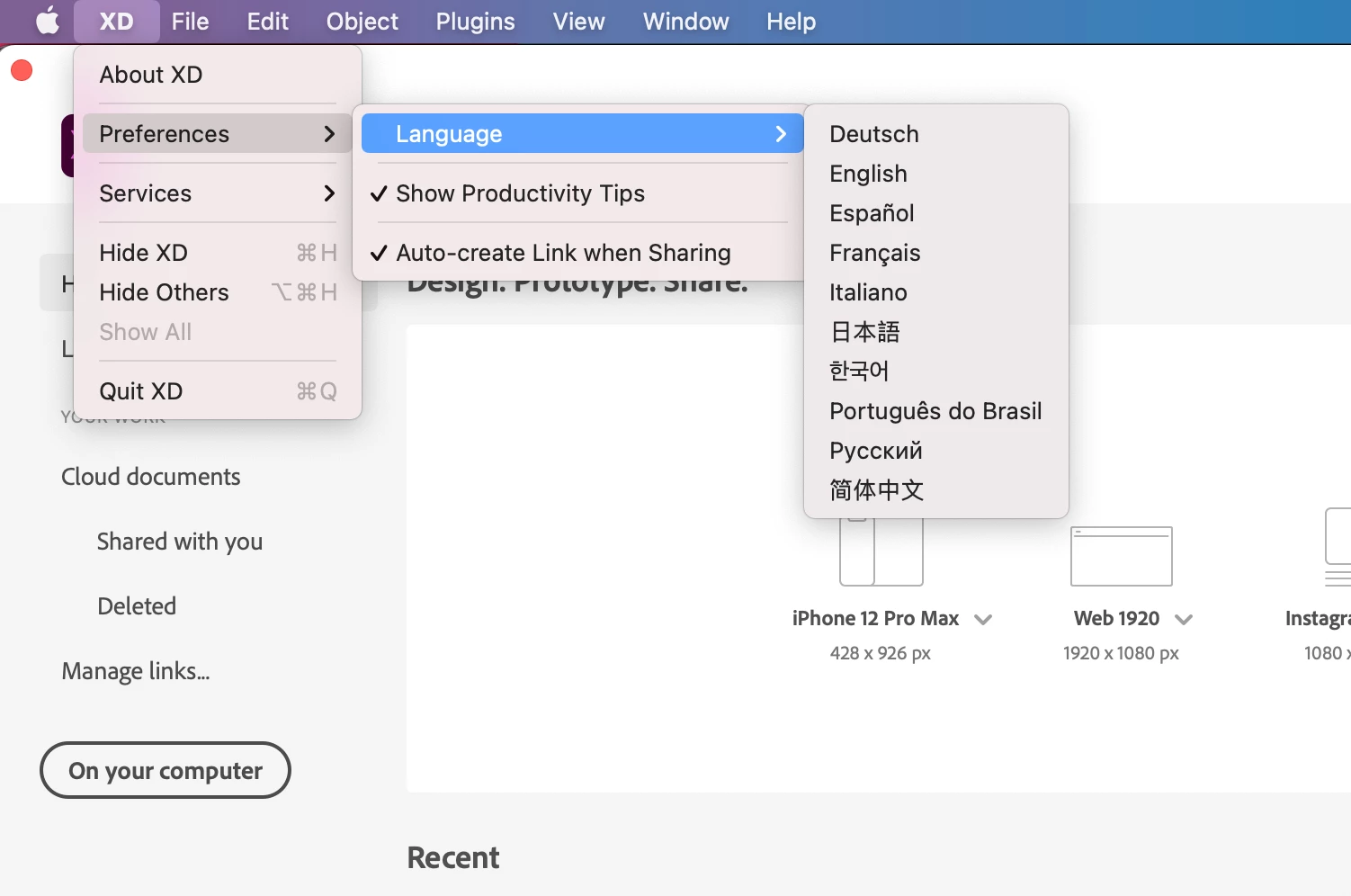The width and height of the screenshot is (1351, 896).
Task: Select Français language
Action: [936, 253]
